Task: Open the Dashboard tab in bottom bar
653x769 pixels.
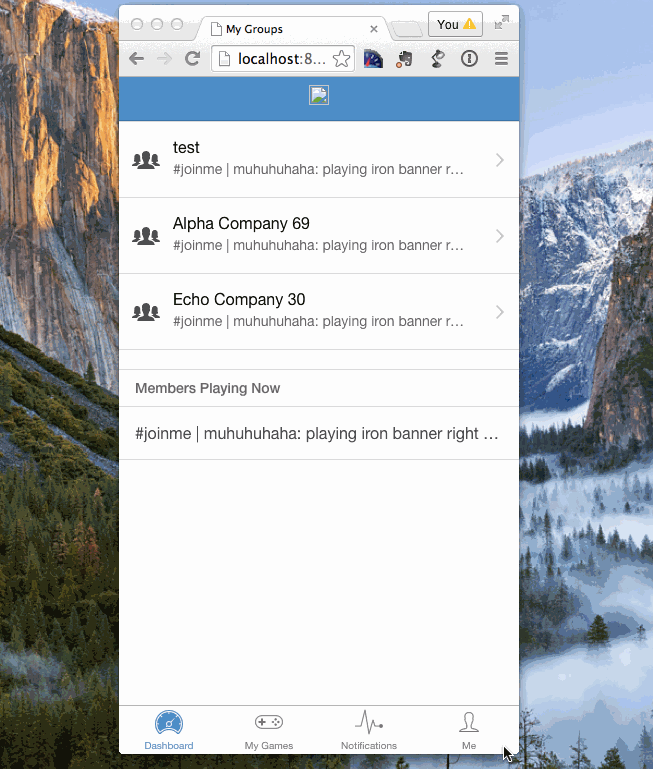Action: (x=169, y=730)
